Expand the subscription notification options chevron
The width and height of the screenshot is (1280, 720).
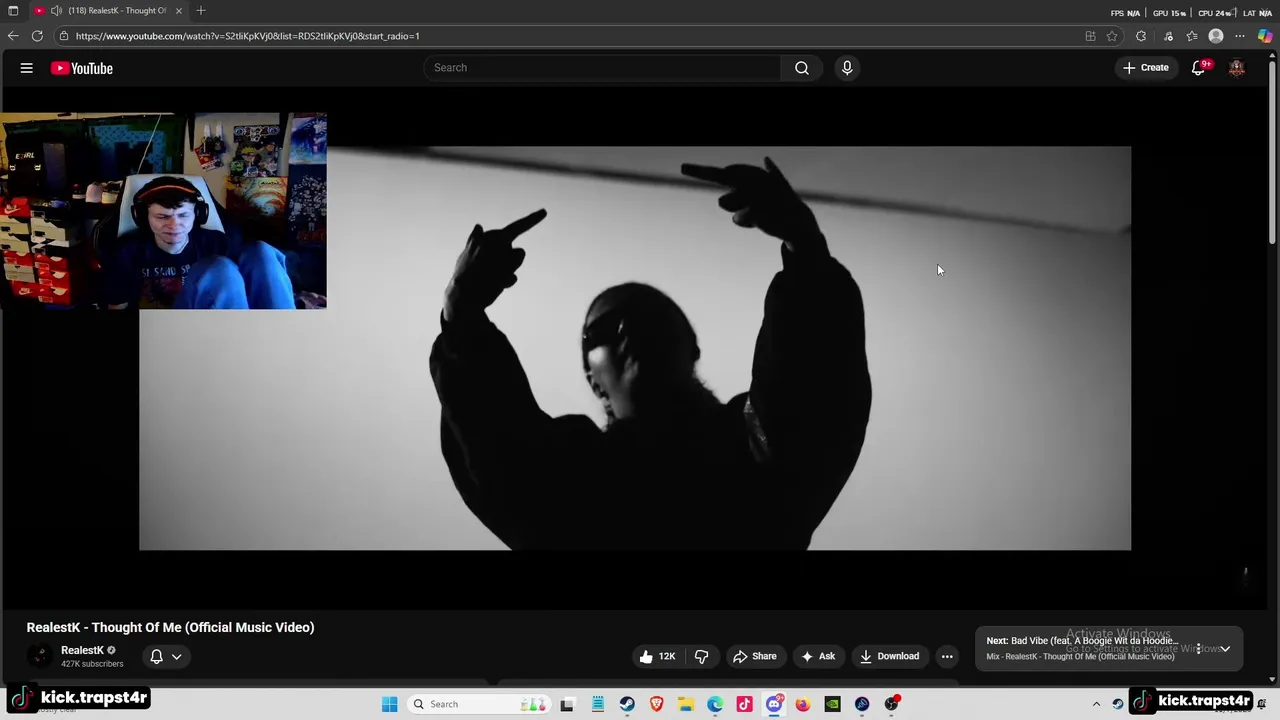tap(176, 657)
